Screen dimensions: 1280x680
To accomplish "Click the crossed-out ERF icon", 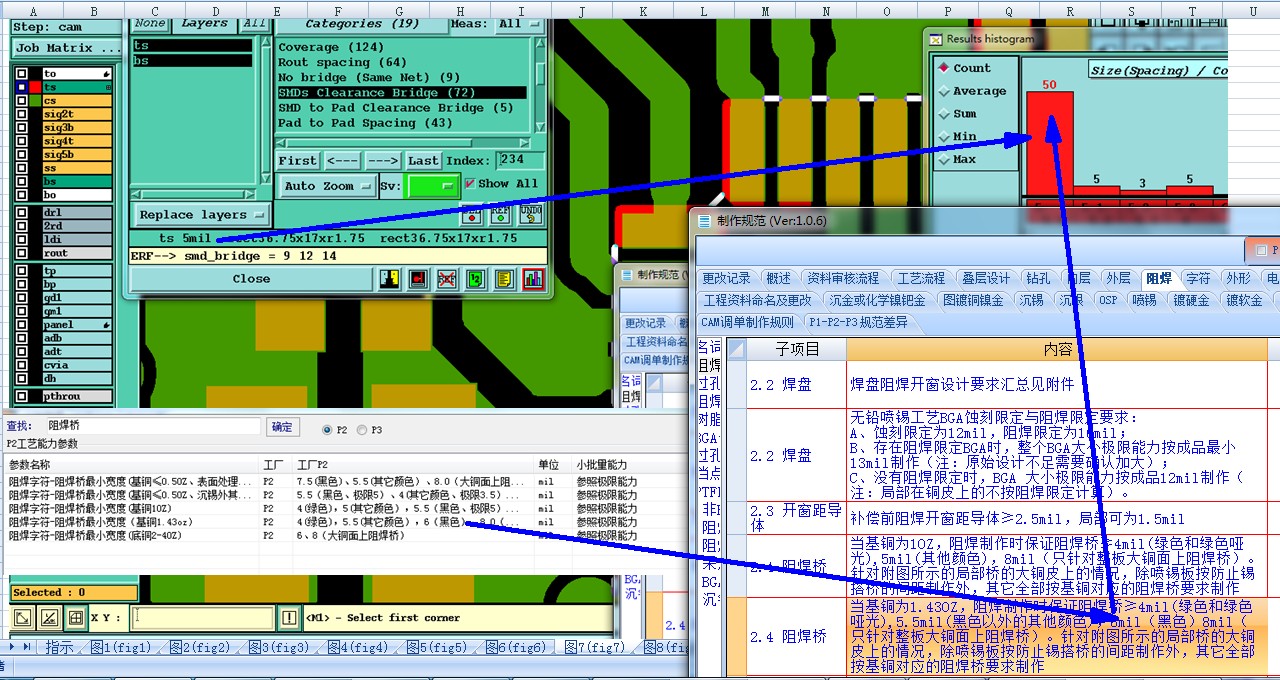I will click(447, 279).
